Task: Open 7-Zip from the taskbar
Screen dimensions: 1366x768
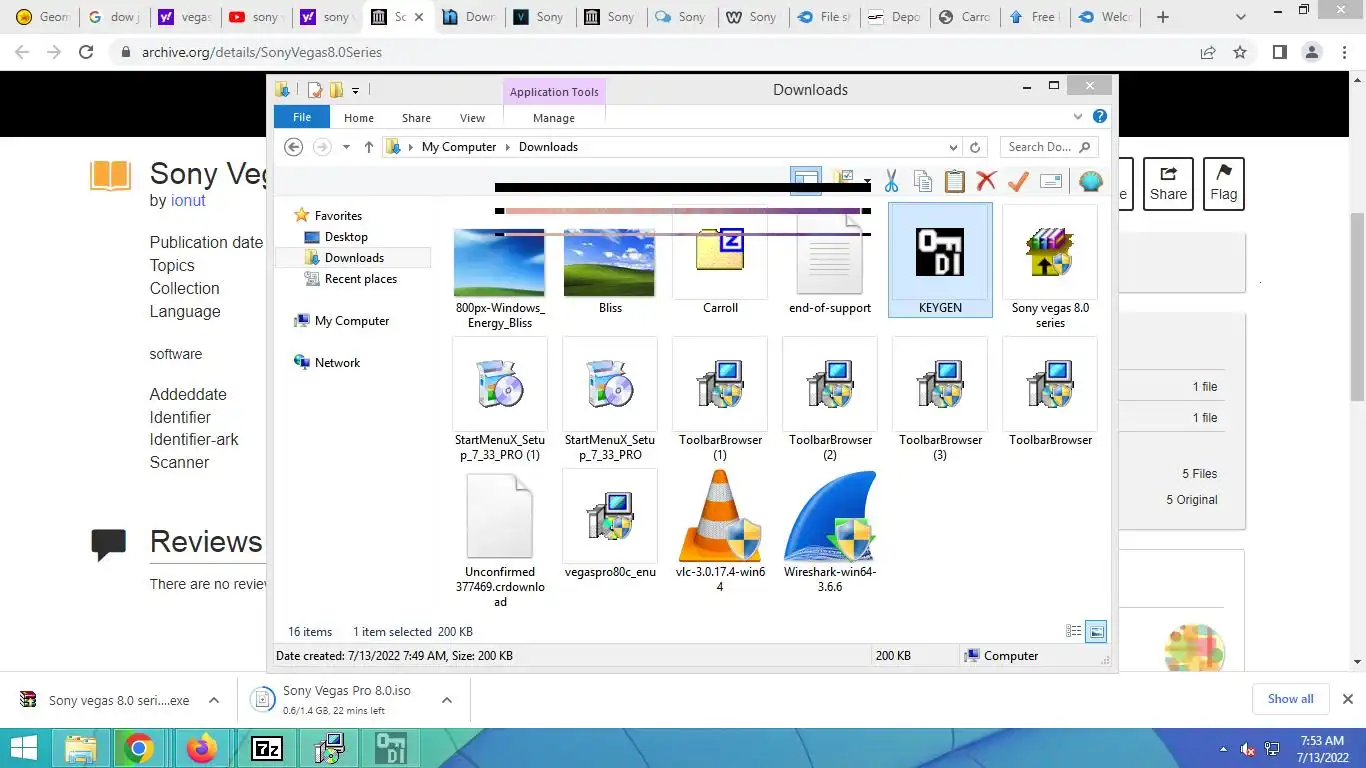Action: pos(267,748)
